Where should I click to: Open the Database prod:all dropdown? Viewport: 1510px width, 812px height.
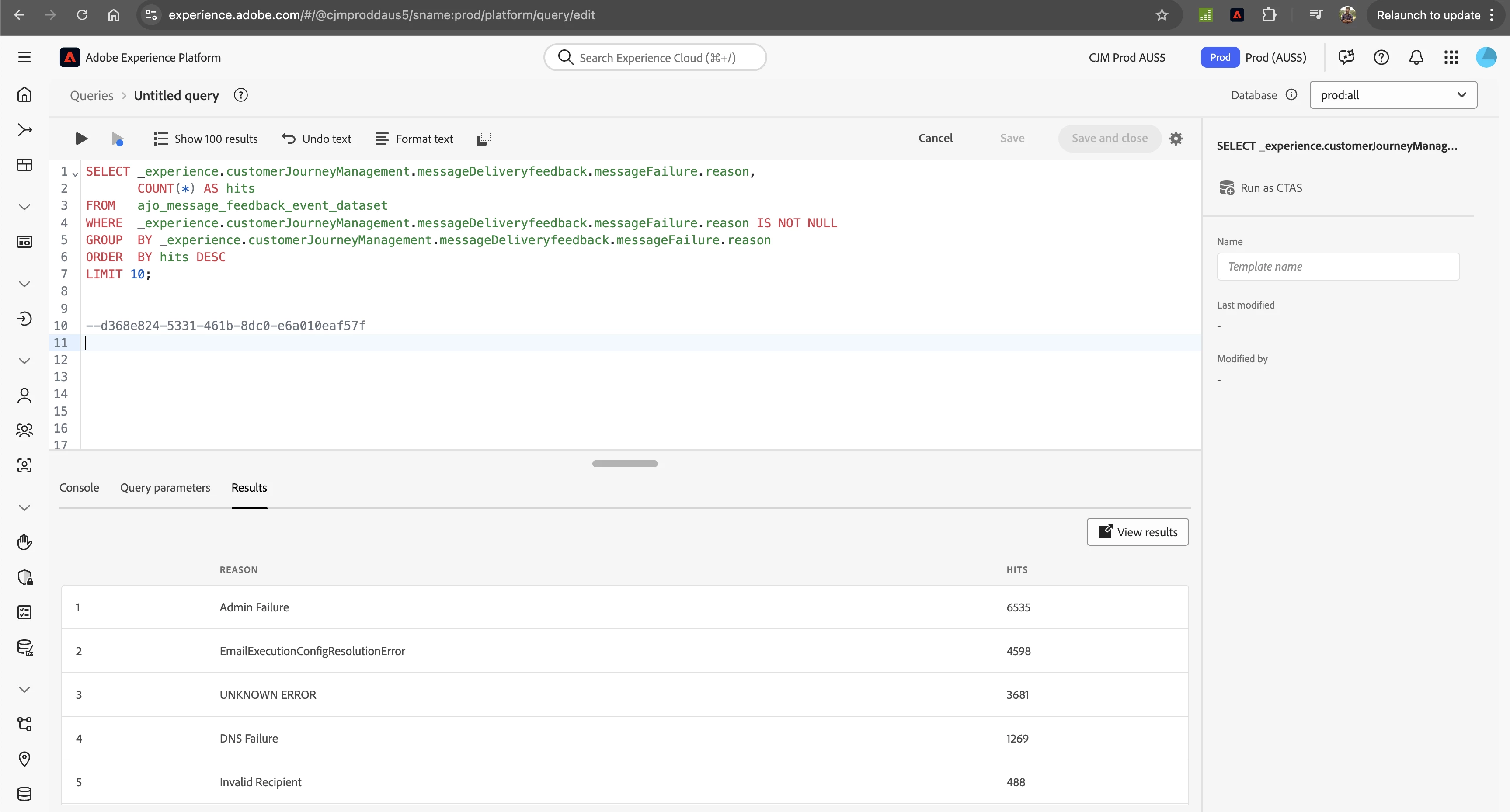click(1393, 95)
